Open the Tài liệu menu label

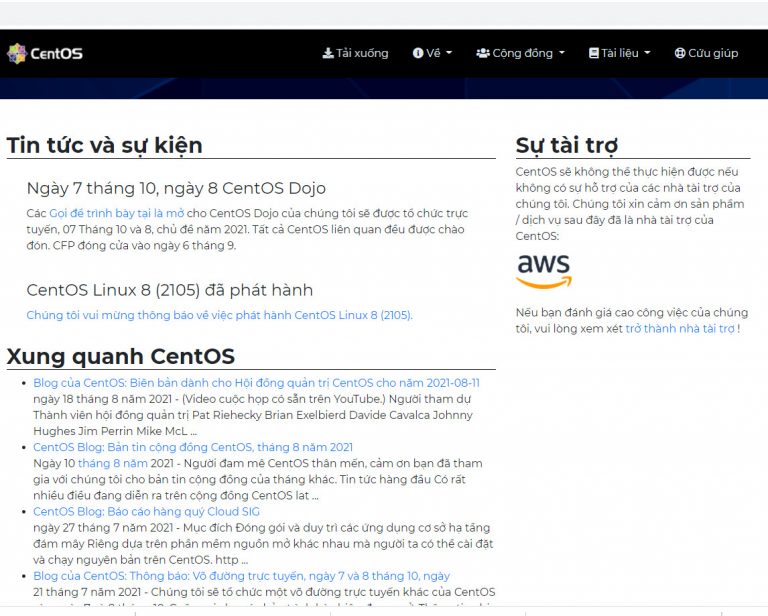click(620, 53)
